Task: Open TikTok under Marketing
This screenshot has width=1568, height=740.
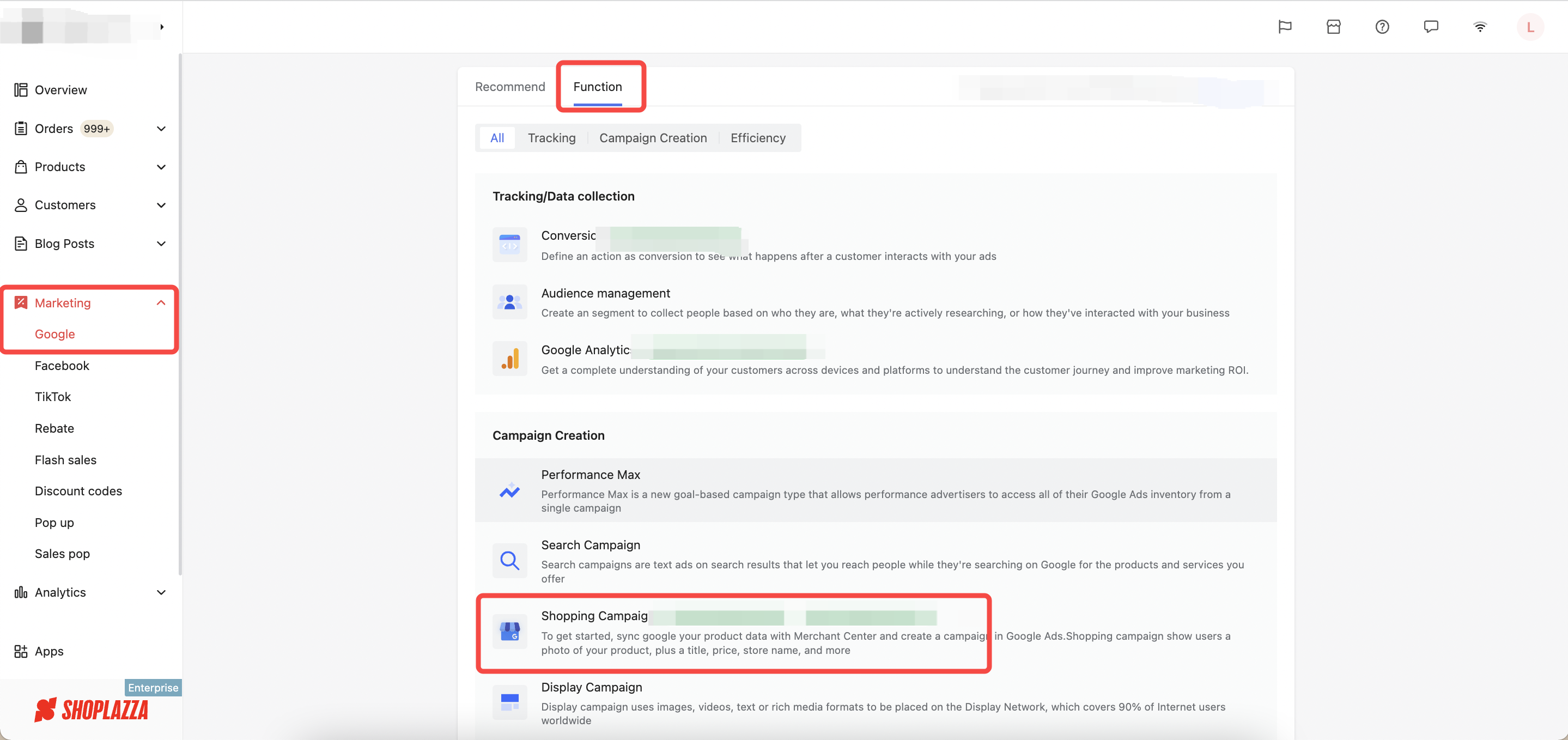Action: pos(53,397)
